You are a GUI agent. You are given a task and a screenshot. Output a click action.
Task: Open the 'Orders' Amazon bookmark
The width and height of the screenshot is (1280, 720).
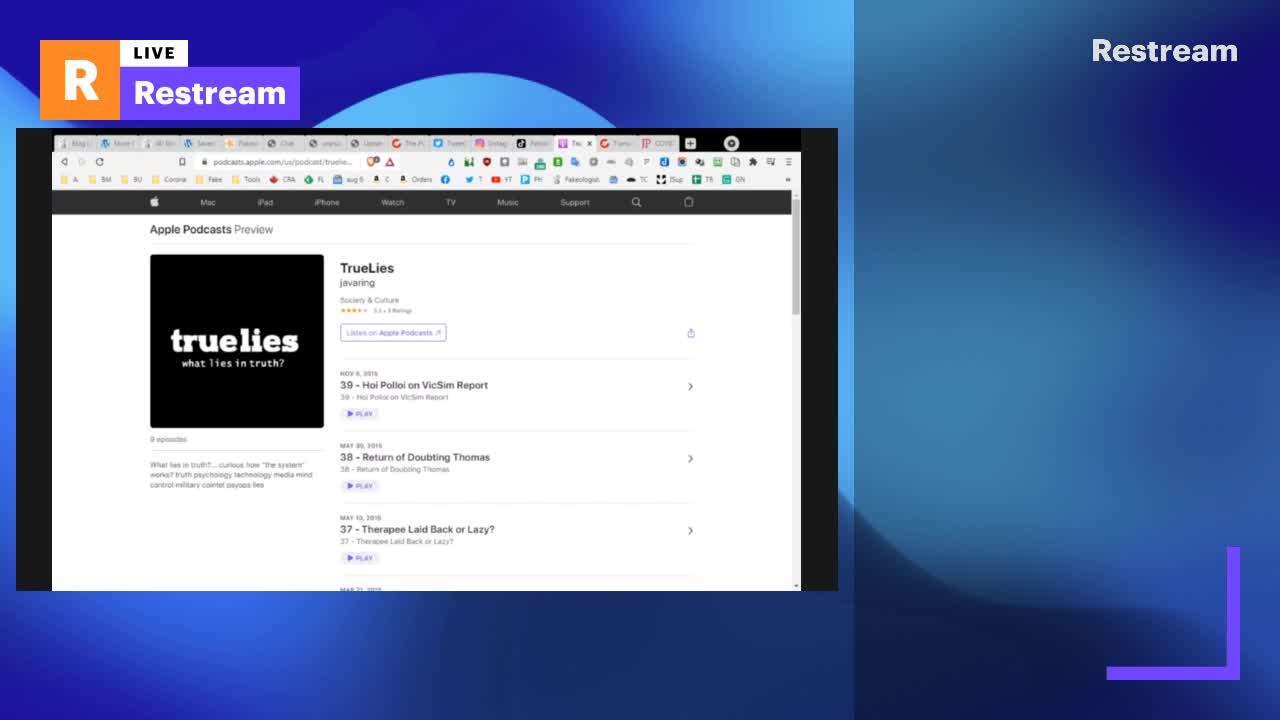(416, 180)
